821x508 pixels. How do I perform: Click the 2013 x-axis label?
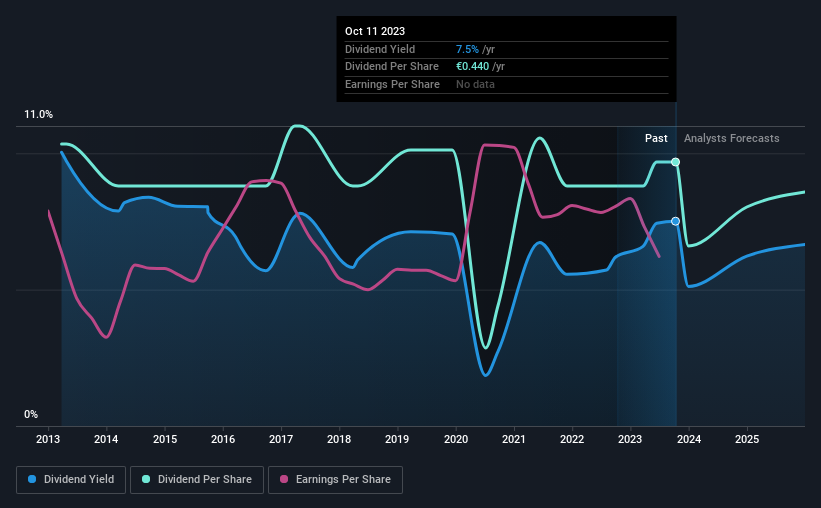point(48,439)
